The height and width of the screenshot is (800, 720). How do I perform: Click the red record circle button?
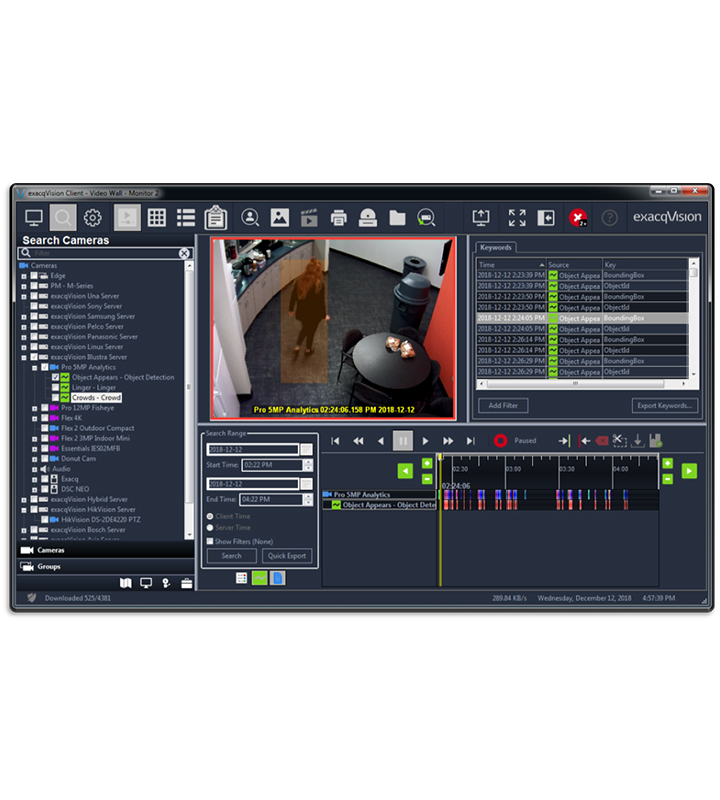click(x=500, y=440)
